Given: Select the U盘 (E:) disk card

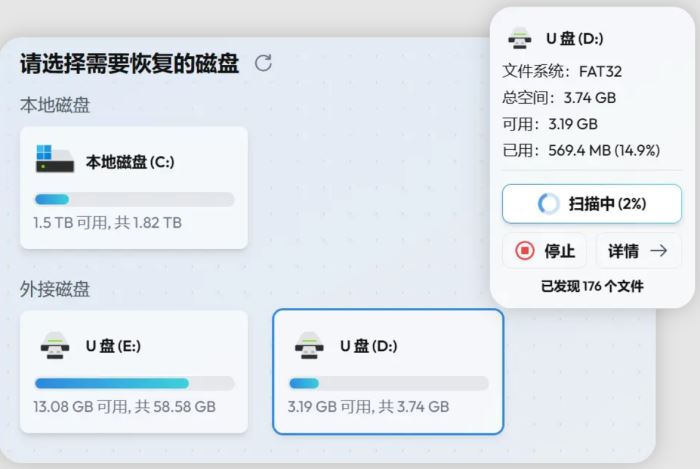Looking at the screenshot, I should coord(134,371).
